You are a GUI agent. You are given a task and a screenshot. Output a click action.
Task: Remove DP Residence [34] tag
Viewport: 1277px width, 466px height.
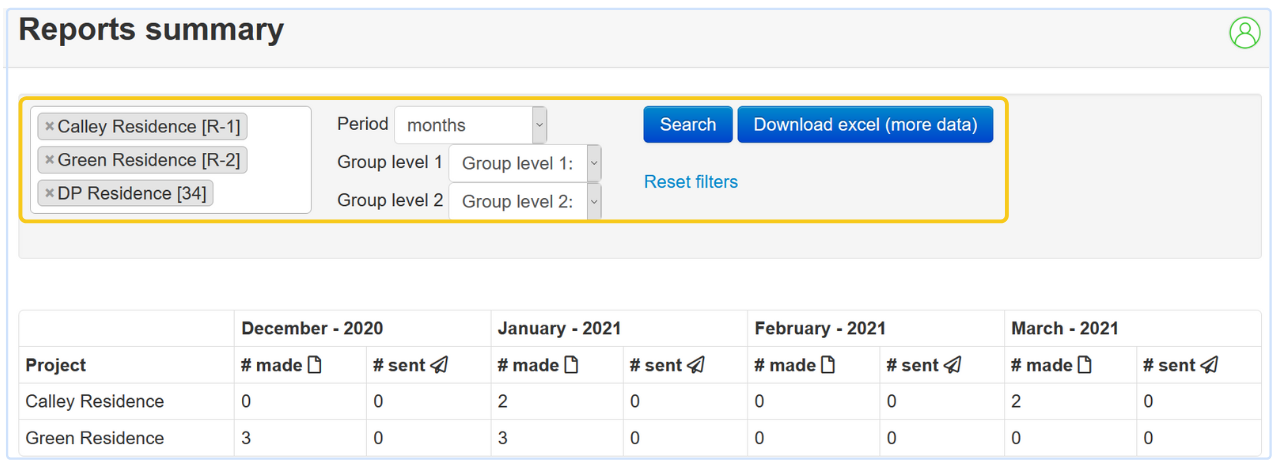49,194
